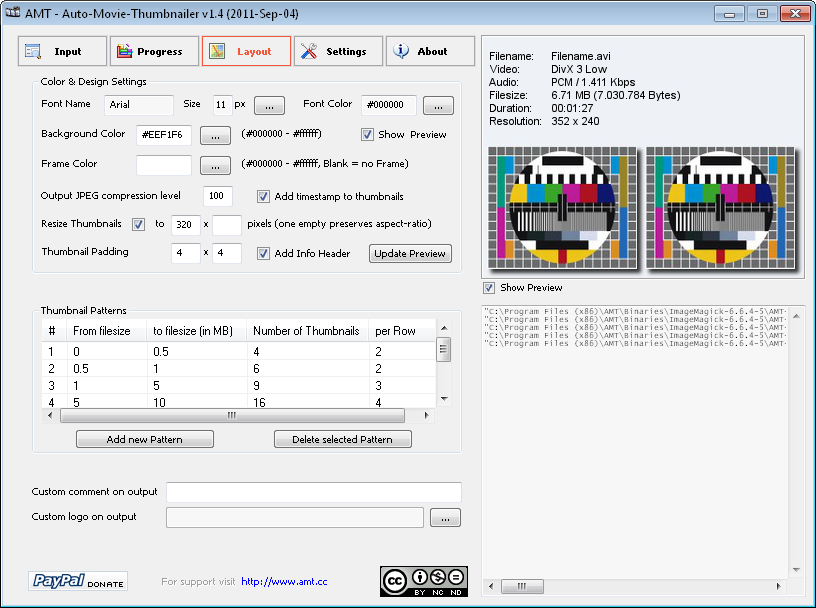Open the http://www.amt.cc support link
Viewport: 816px width, 608px height.
point(284,581)
